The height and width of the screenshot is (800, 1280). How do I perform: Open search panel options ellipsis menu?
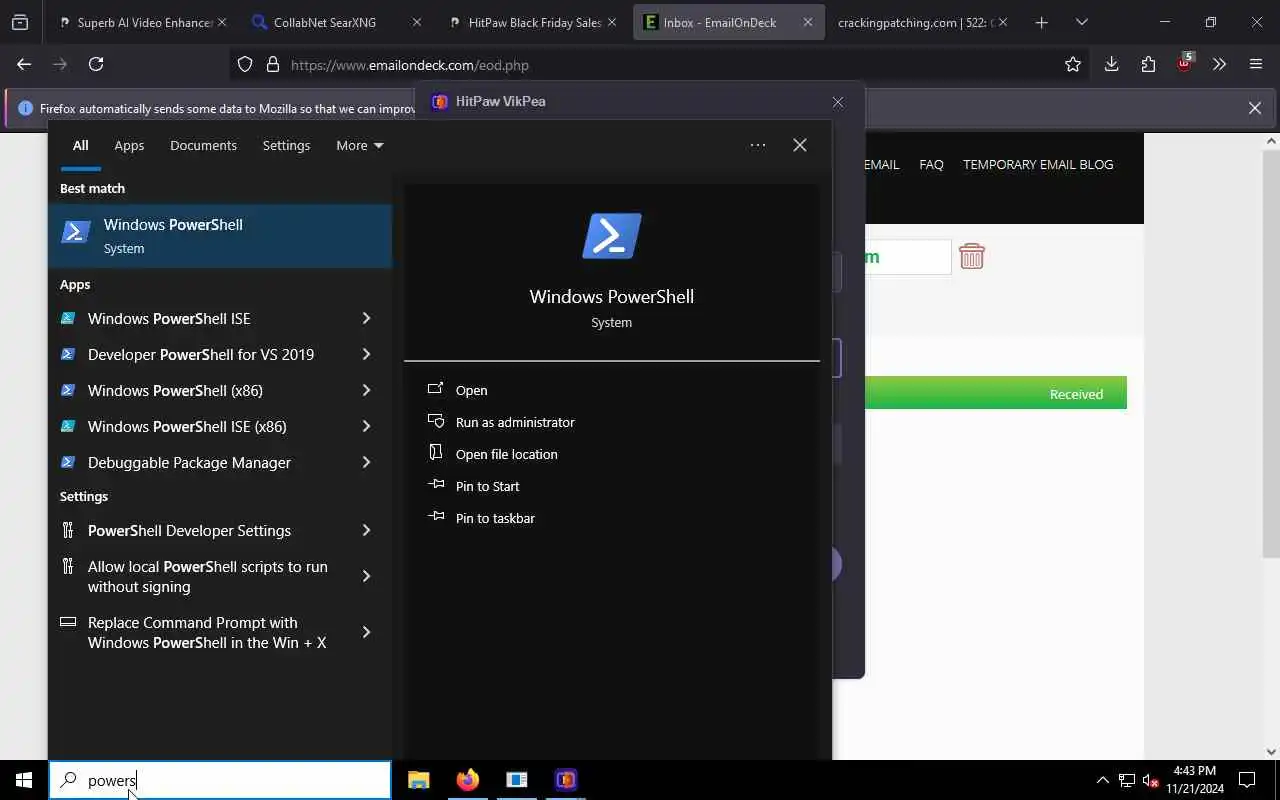click(x=758, y=145)
